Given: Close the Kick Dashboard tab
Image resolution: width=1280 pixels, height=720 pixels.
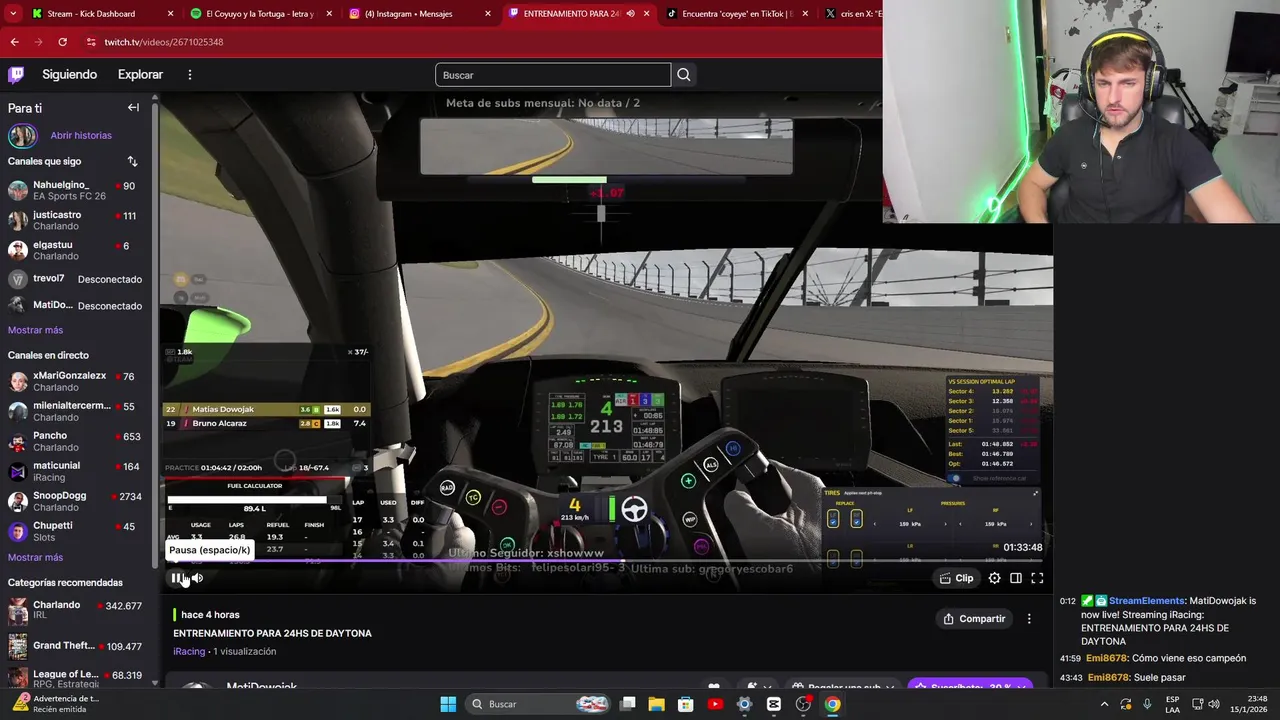Looking at the screenshot, I should (170, 14).
